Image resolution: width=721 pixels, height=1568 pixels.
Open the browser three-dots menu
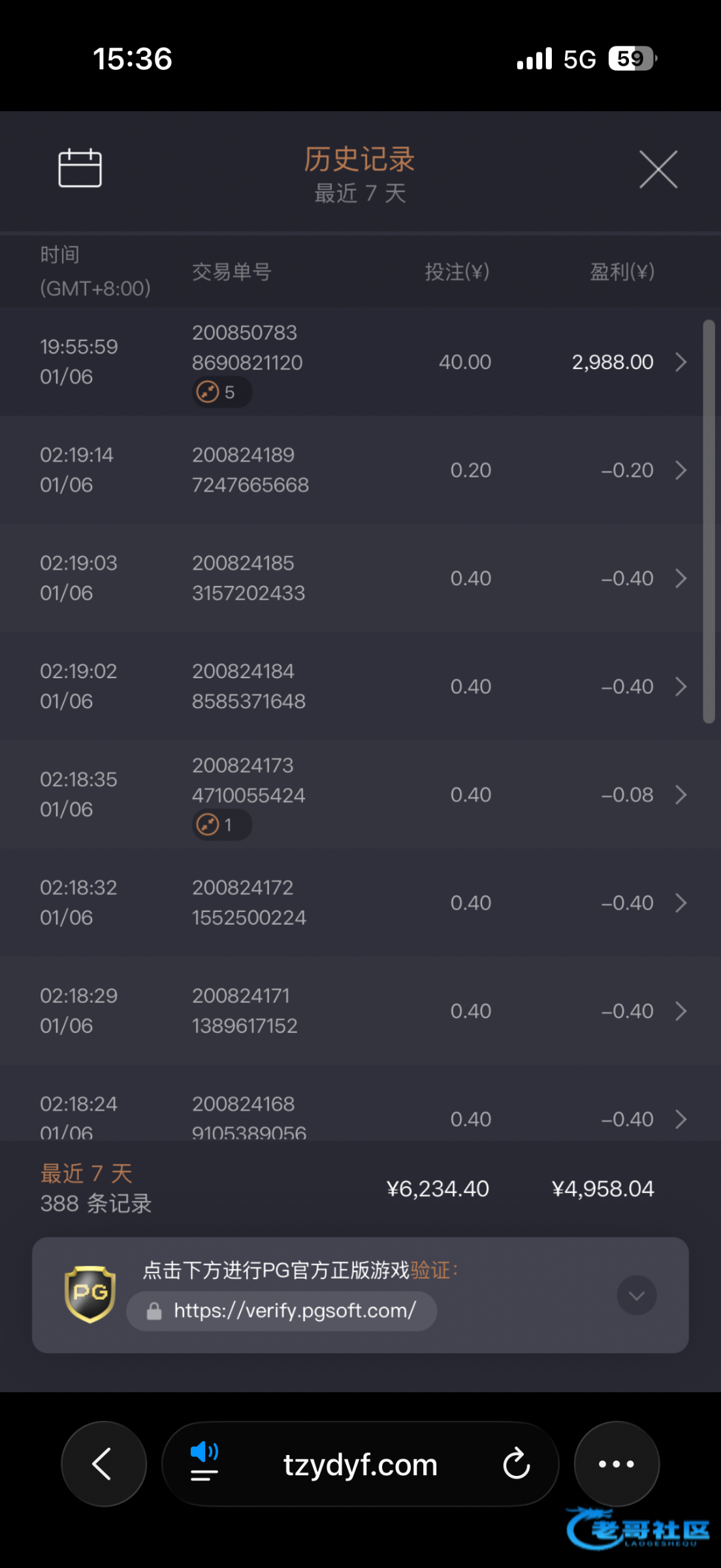[x=616, y=1464]
